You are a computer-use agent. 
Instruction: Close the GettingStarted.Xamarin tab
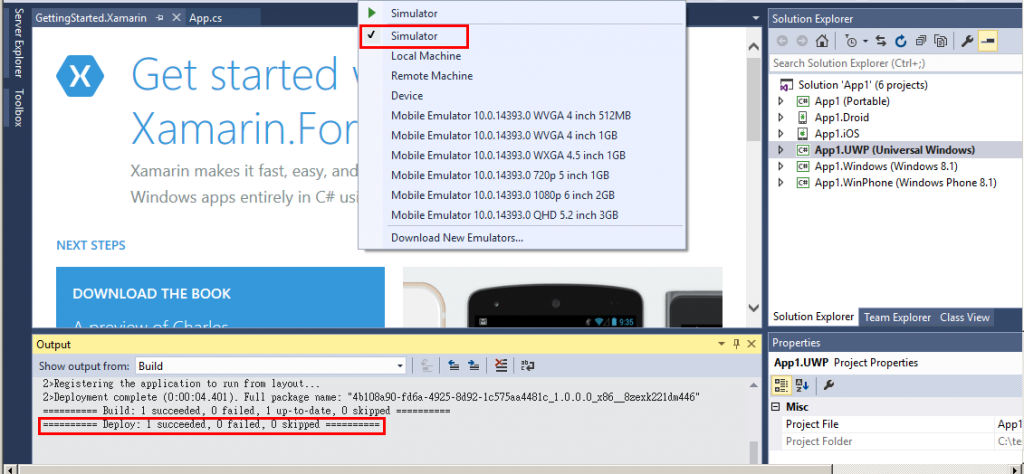176,18
